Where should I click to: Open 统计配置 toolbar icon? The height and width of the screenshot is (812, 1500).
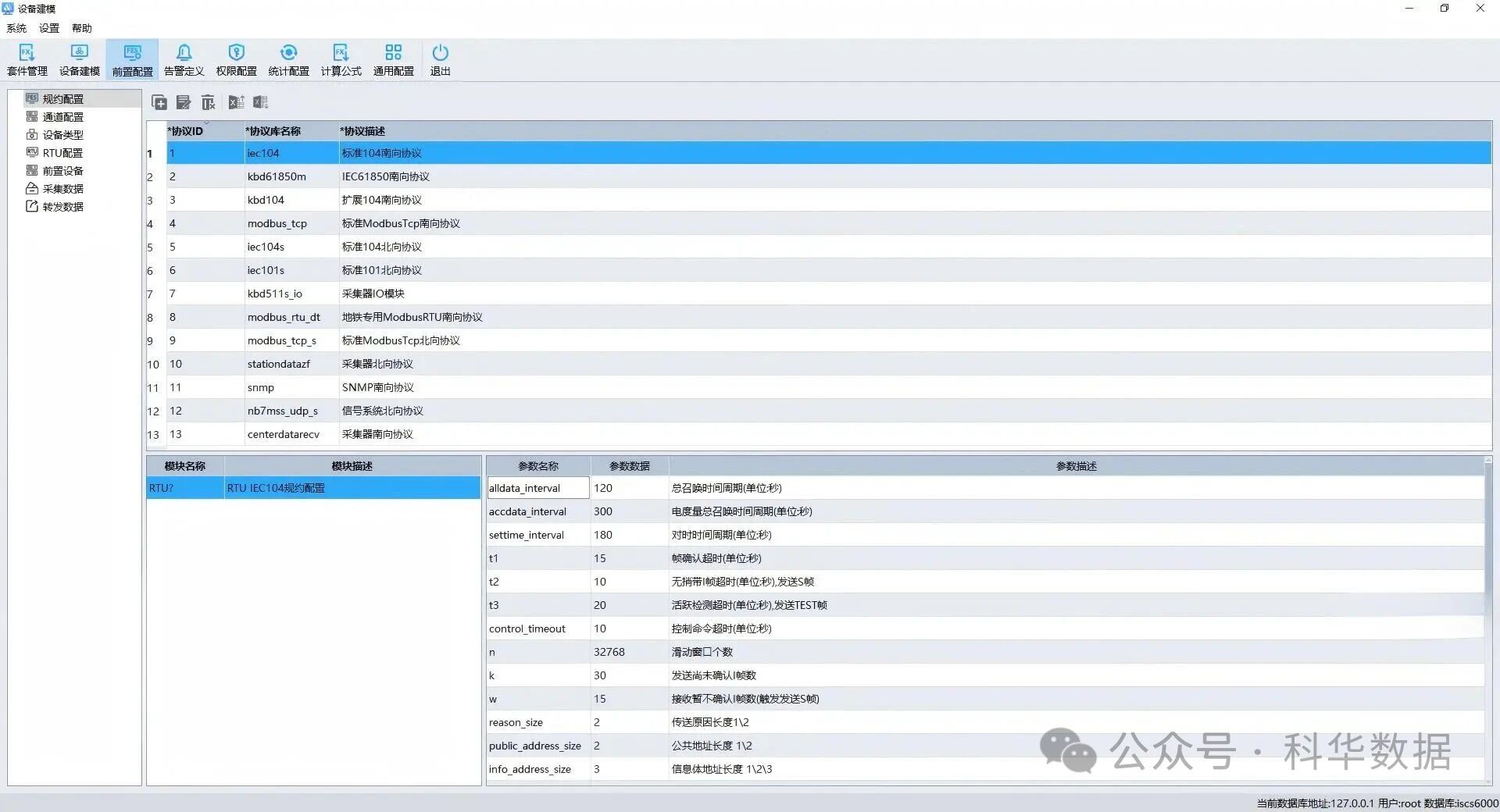288,59
